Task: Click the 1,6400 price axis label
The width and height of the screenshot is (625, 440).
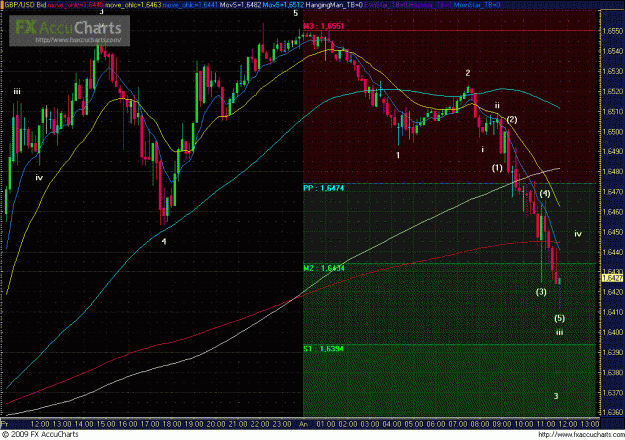Action: coord(613,332)
